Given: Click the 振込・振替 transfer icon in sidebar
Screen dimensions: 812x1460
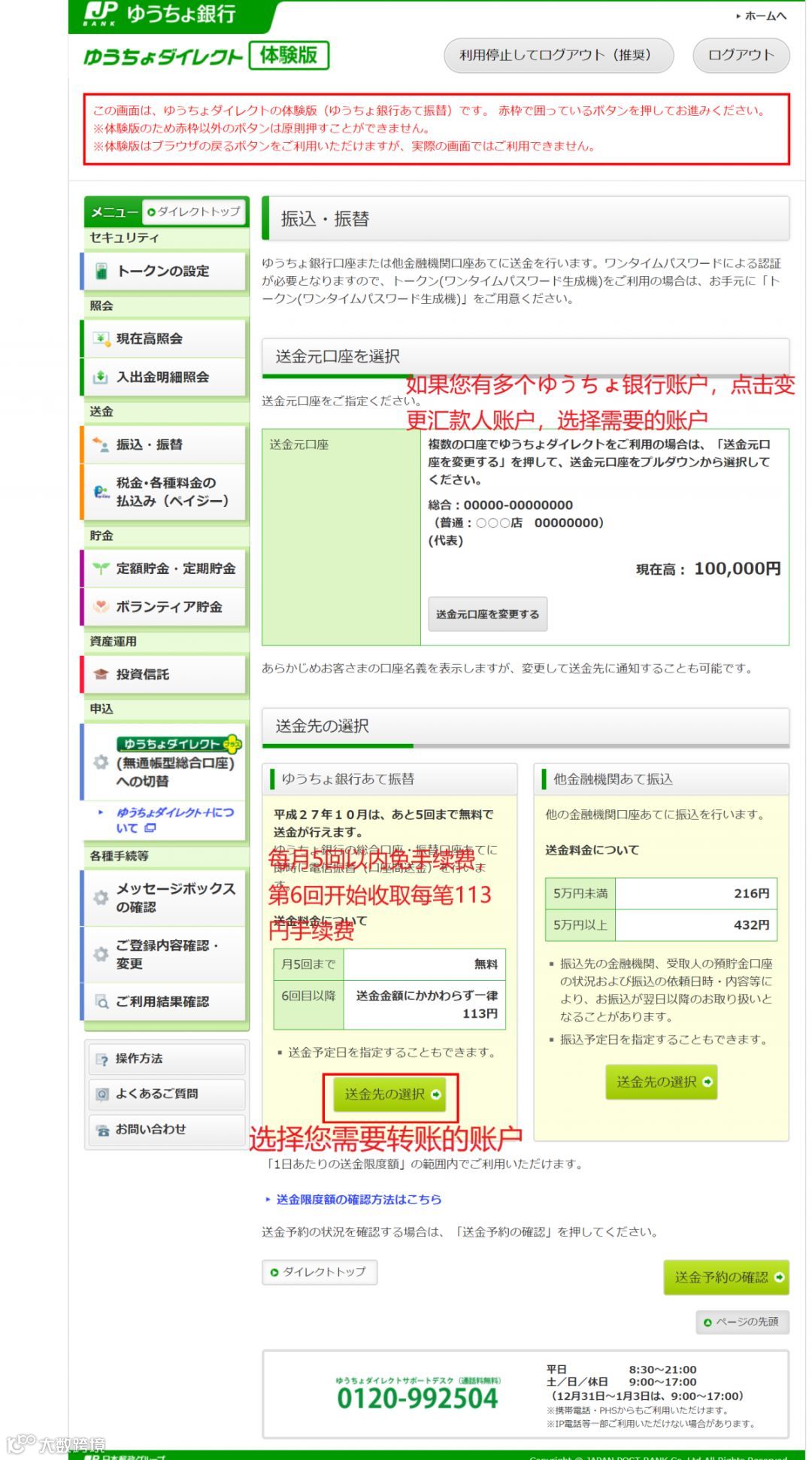Looking at the screenshot, I should point(101,445).
